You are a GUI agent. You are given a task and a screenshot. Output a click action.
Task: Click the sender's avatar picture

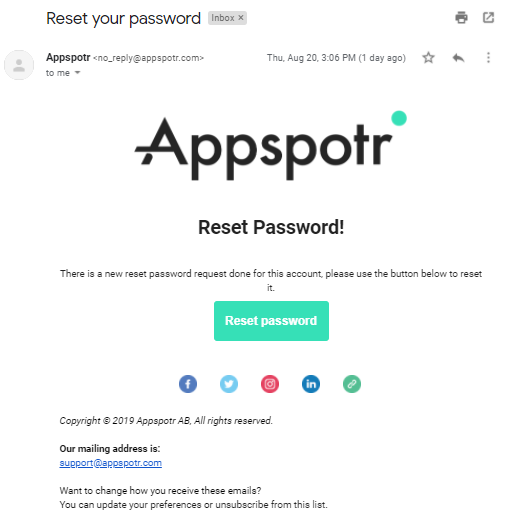point(19,65)
